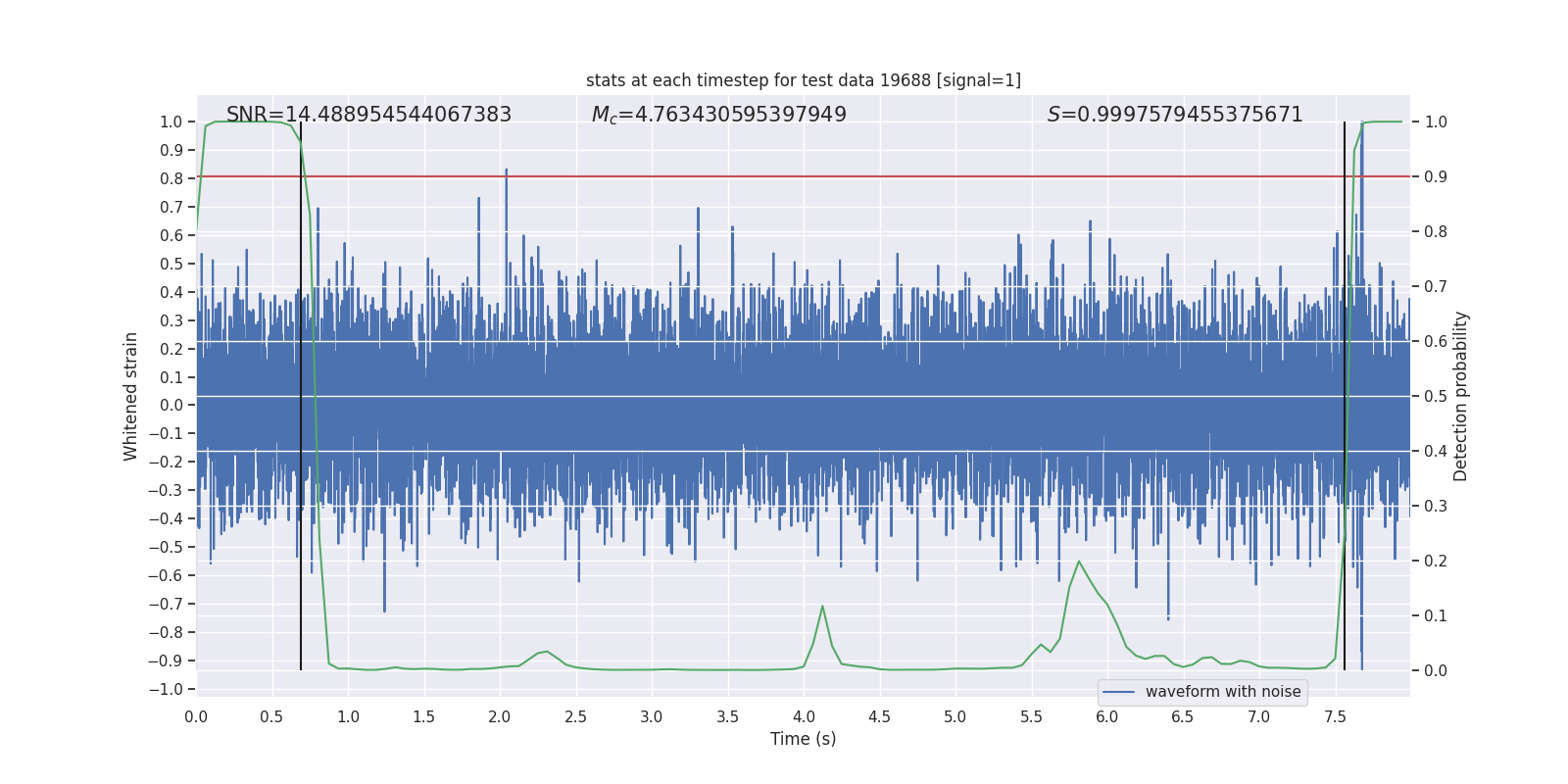Click the 4.0 tick label on the time axis
1568x784 pixels.
pos(804,716)
